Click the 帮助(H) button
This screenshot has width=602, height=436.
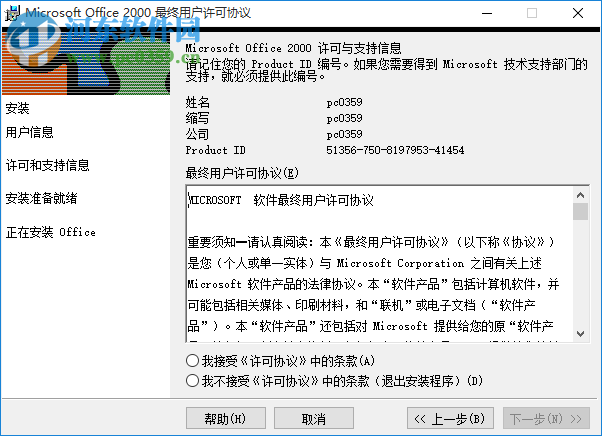coord(226,418)
